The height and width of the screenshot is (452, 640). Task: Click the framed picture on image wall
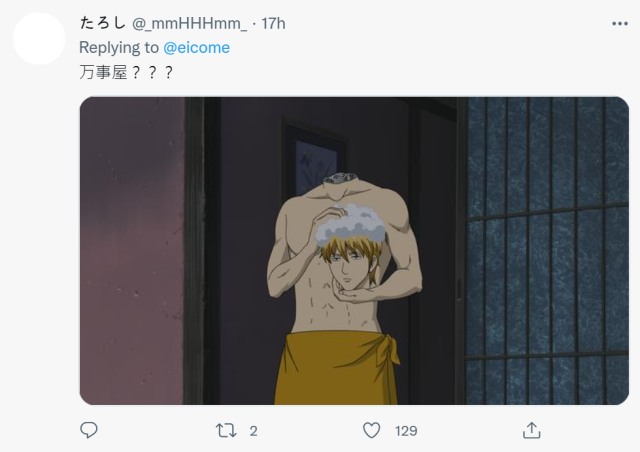click(x=315, y=159)
